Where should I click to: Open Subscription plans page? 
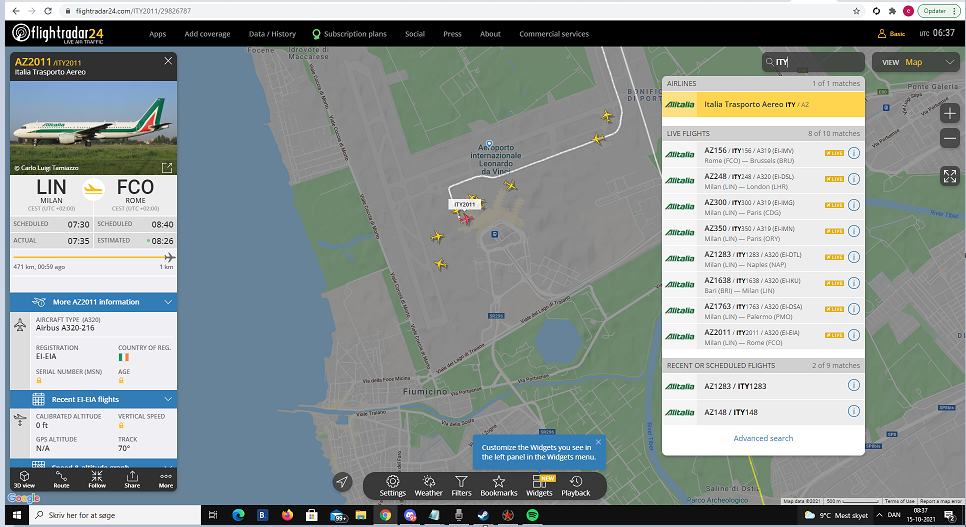349,34
